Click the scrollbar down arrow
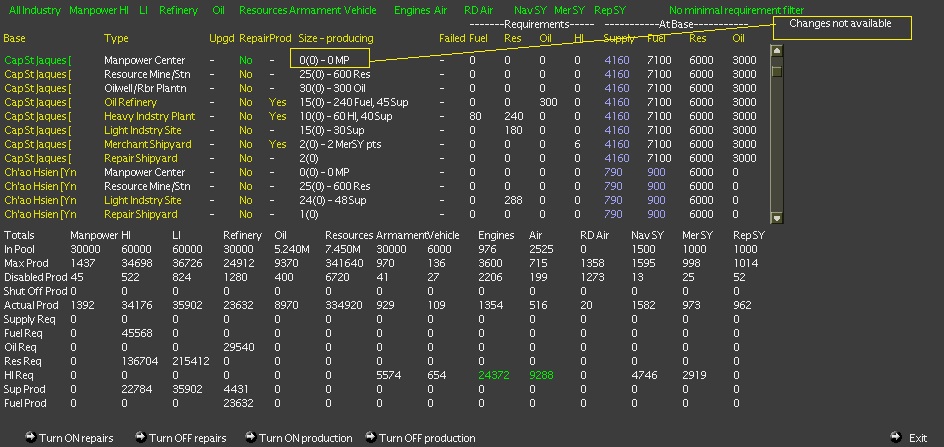944x447 pixels. [777, 218]
